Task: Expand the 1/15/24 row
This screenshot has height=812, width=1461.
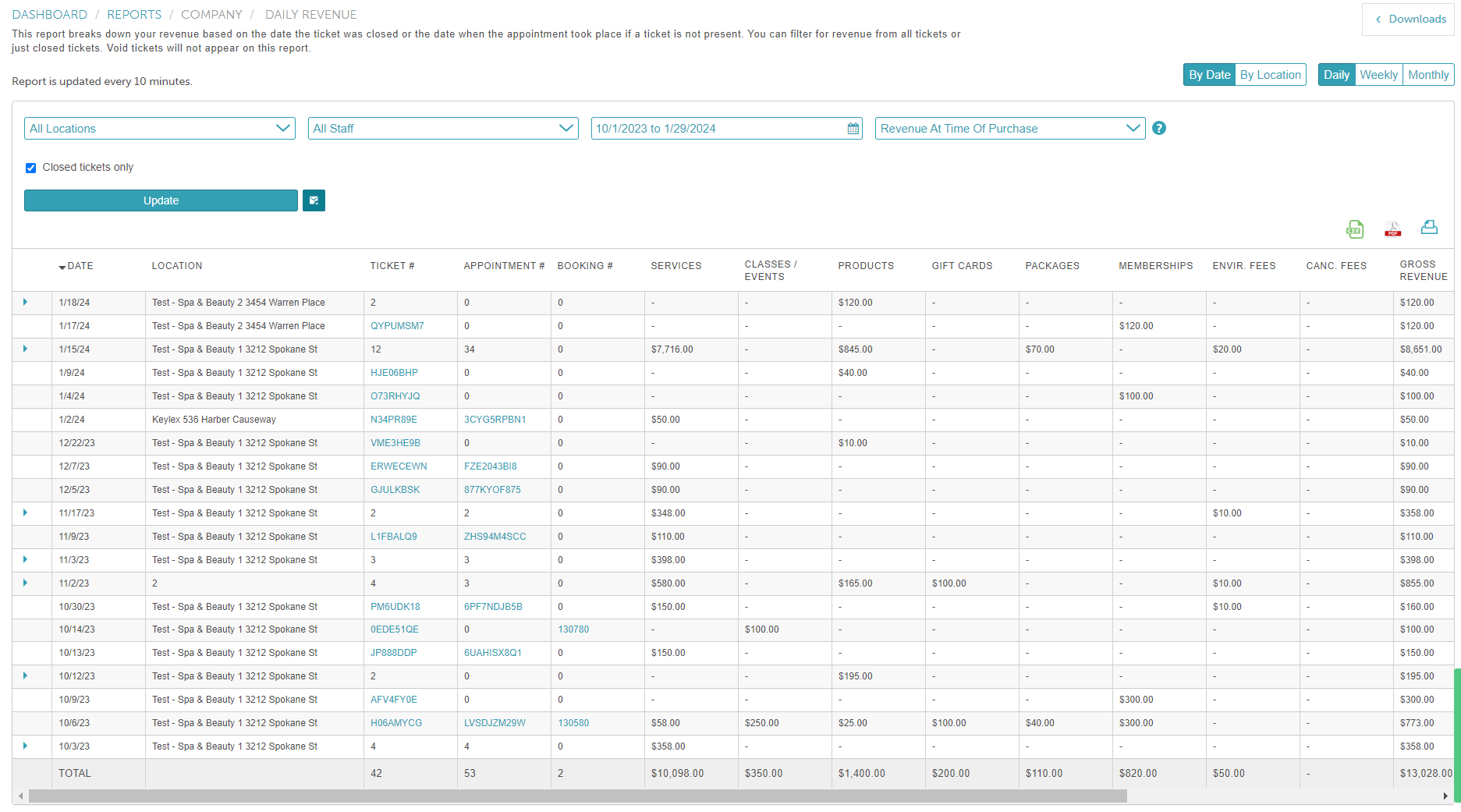Action: click(25, 349)
